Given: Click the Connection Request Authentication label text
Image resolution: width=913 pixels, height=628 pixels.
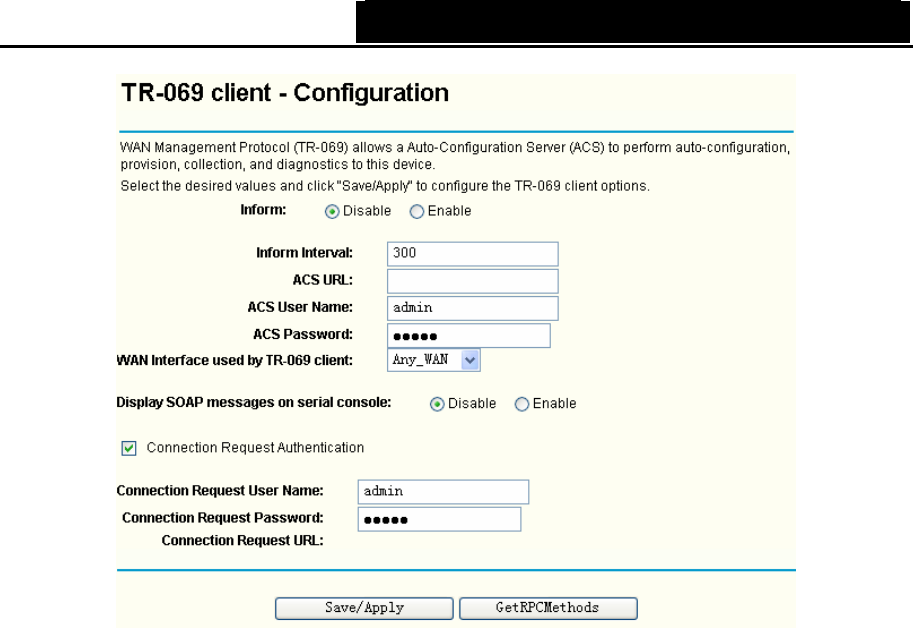Looking at the screenshot, I should point(255,448).
